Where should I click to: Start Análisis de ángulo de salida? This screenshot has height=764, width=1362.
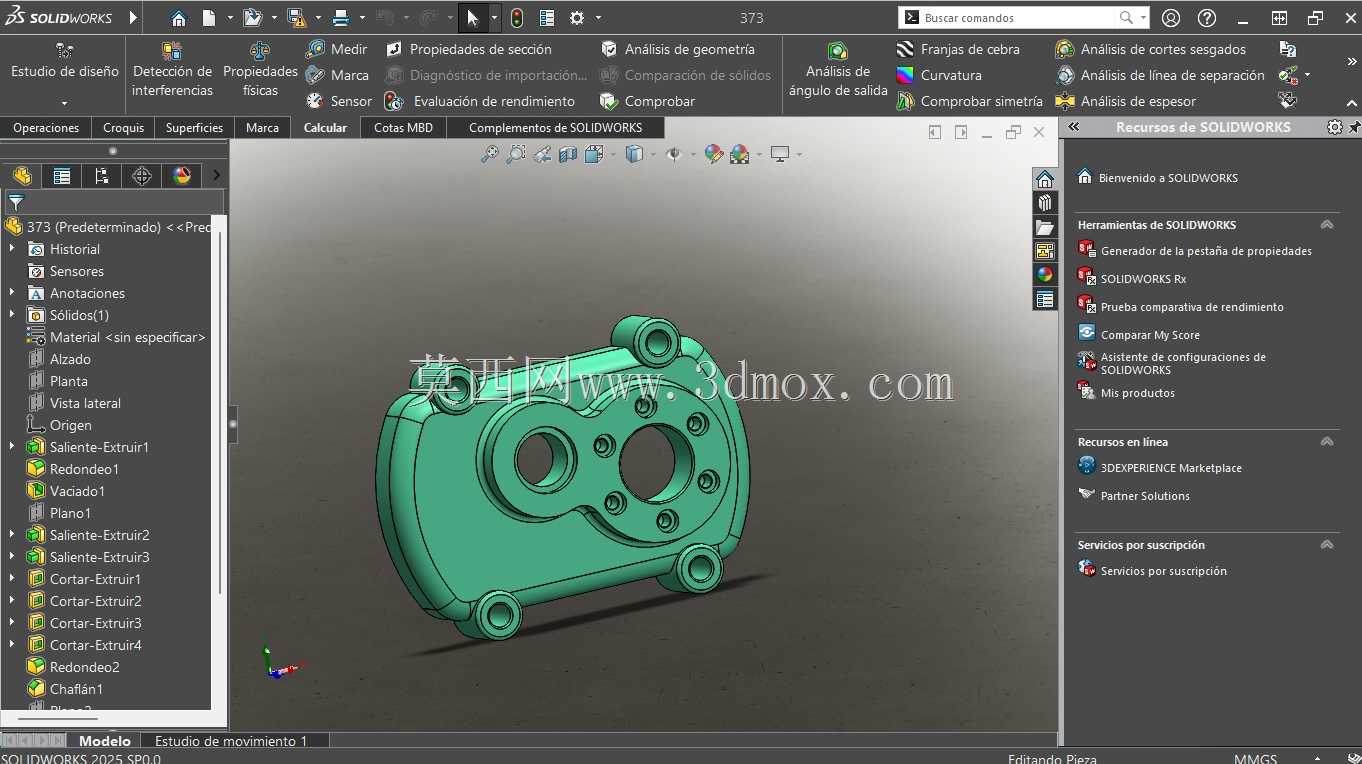pyautogui.click(x=838, y=70)
